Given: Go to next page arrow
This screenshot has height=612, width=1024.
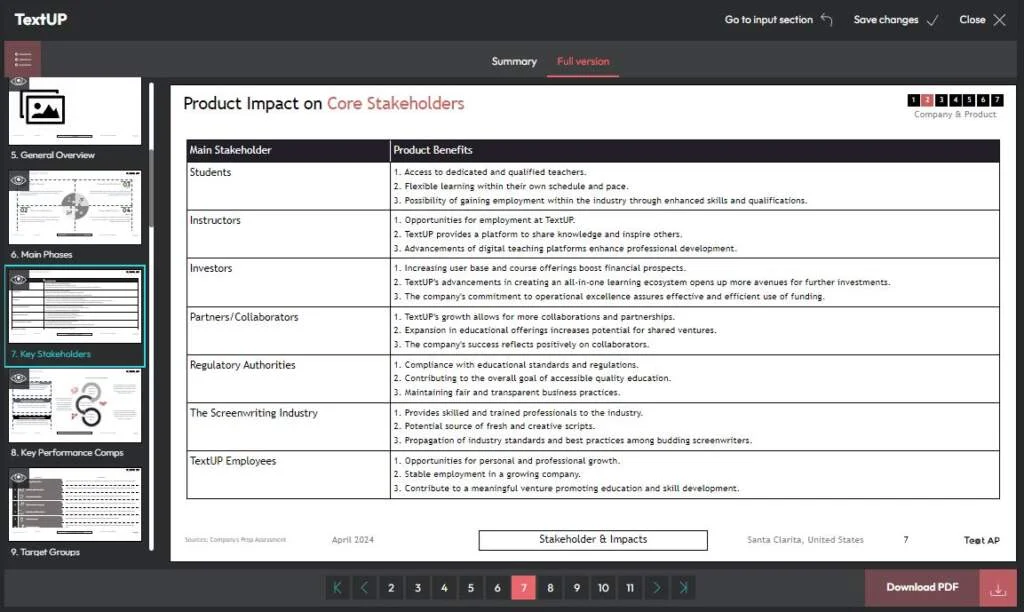Looking at the screenshot, I should pyautogui.click(x=657, y=588).
